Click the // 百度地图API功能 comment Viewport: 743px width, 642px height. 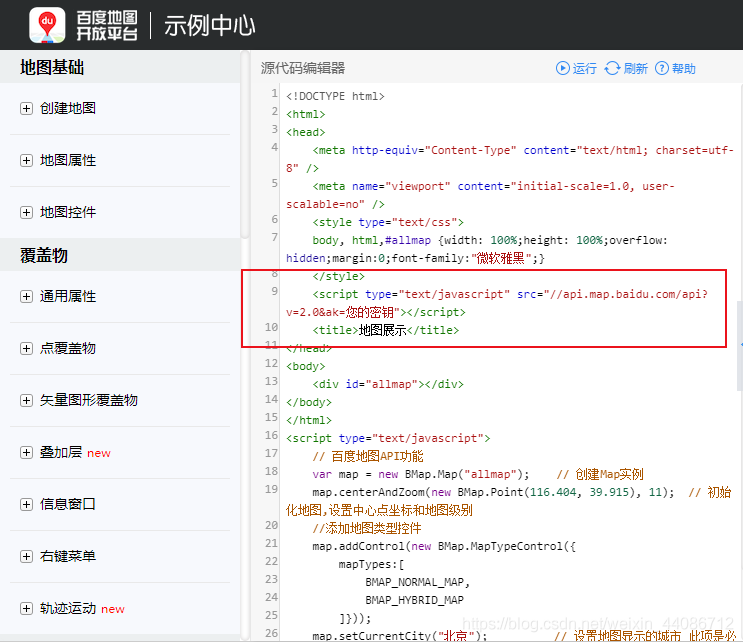point(368,456)
